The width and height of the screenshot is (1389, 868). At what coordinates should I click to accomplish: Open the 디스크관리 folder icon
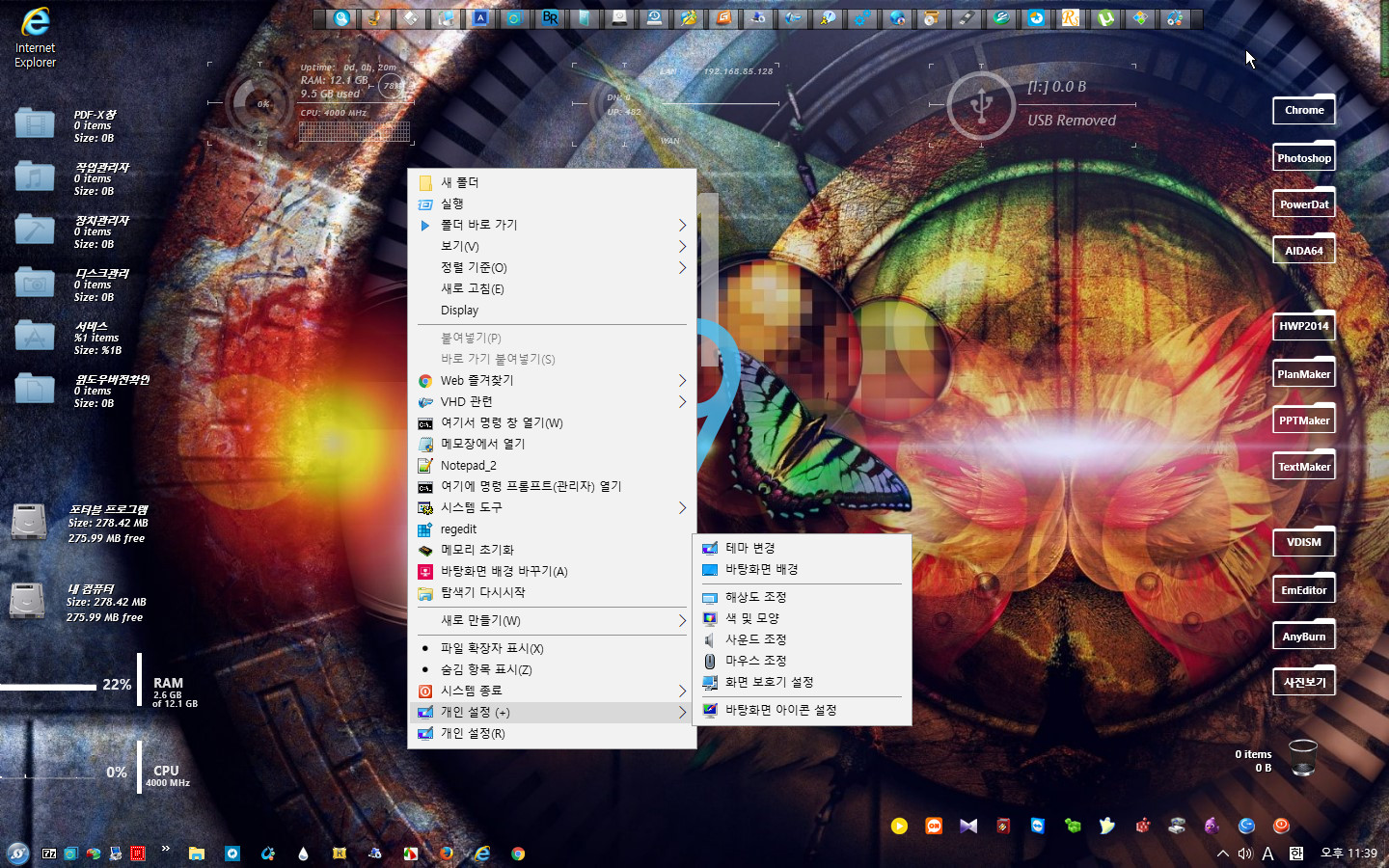(x=35, y=283)
